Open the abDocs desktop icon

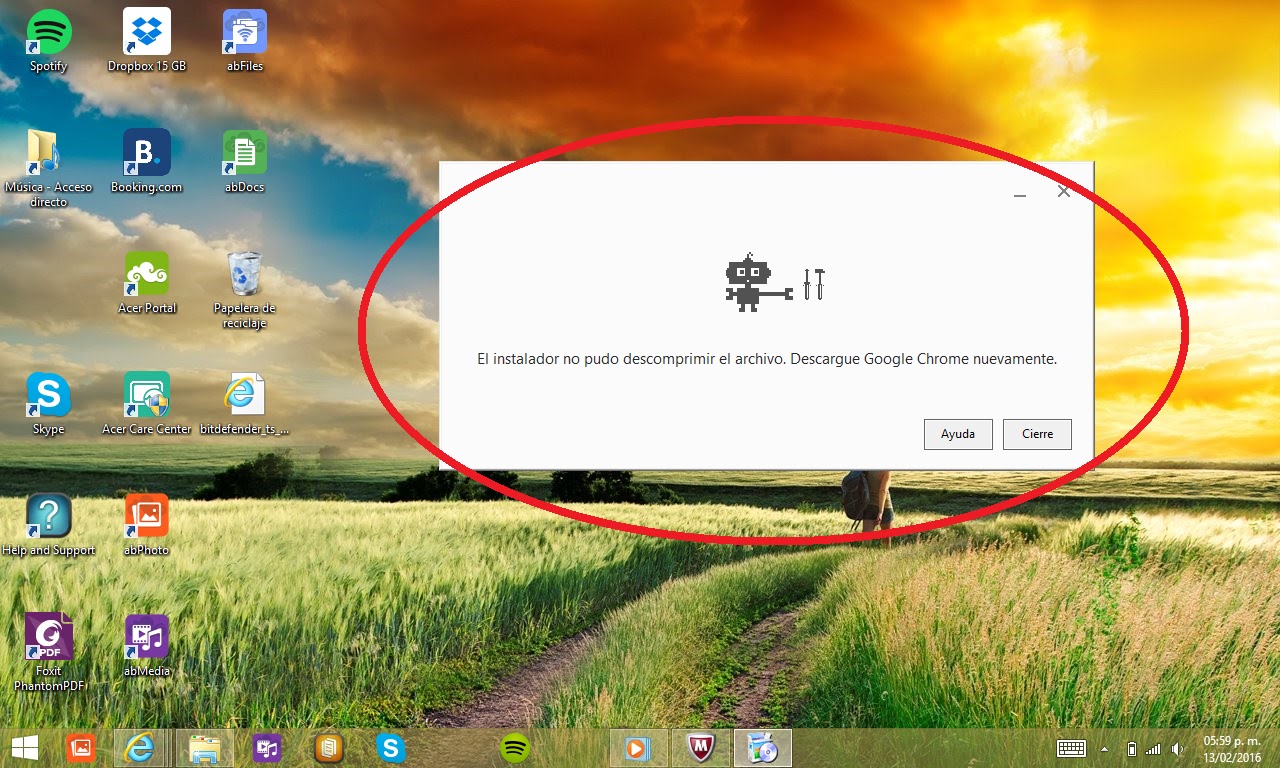pos(245,162)
